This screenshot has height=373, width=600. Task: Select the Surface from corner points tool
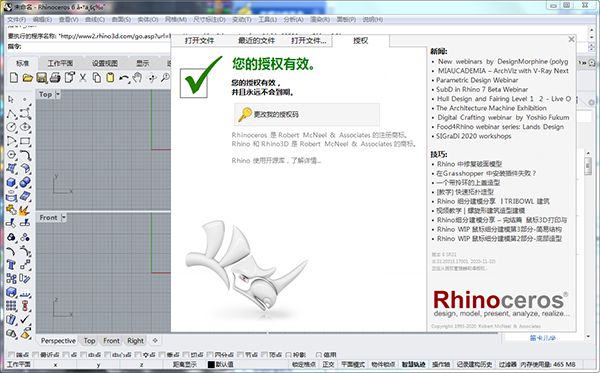pos(11,168)
